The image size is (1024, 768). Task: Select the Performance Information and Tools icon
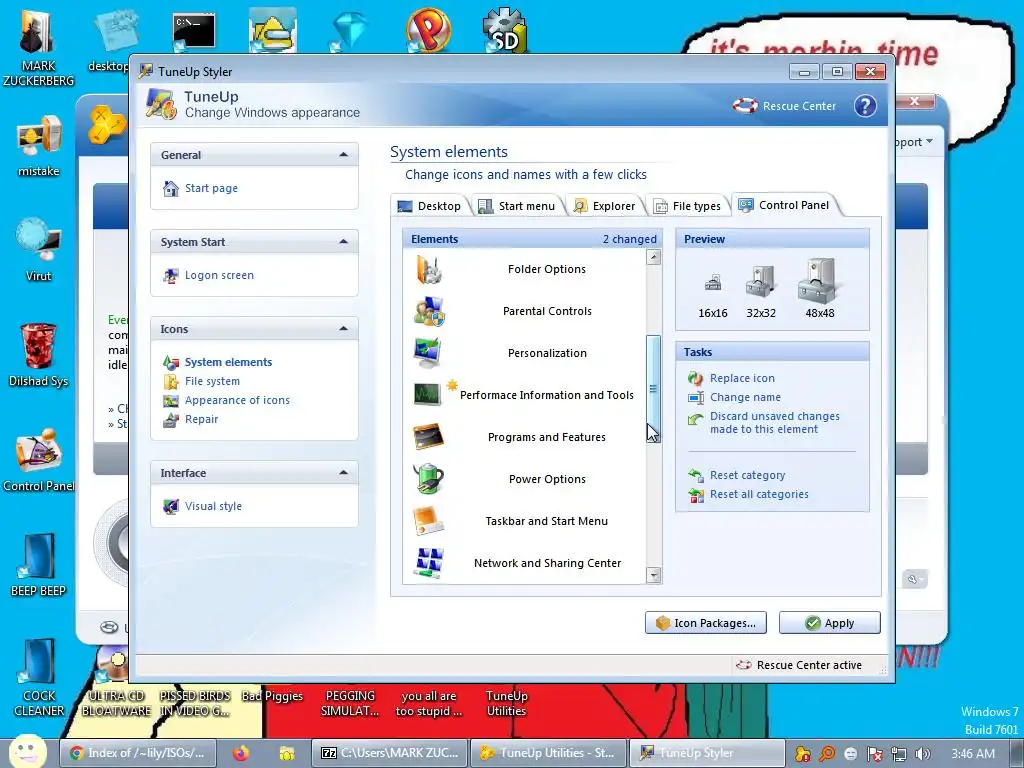pyautogui.click(x=428, y=394)
